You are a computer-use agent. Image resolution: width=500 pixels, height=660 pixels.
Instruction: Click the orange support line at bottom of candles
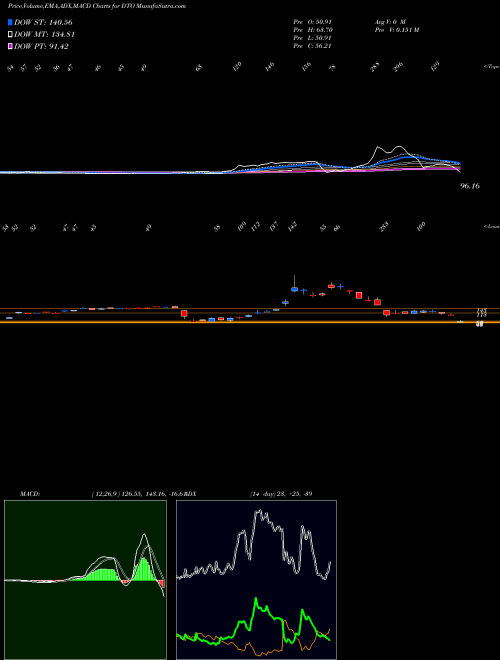[x=250, y=322]
